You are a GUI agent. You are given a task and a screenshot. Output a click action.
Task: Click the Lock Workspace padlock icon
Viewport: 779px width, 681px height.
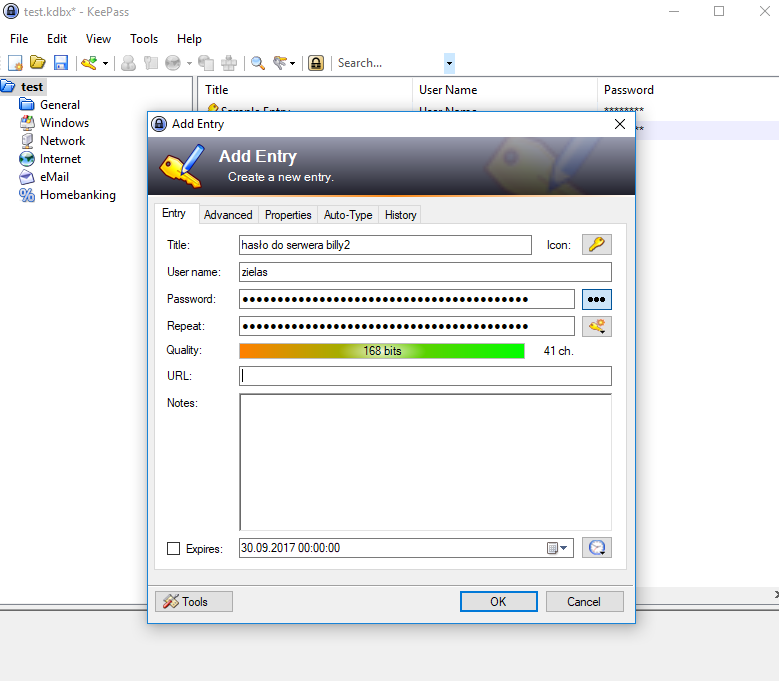click(x=316, y=63)
